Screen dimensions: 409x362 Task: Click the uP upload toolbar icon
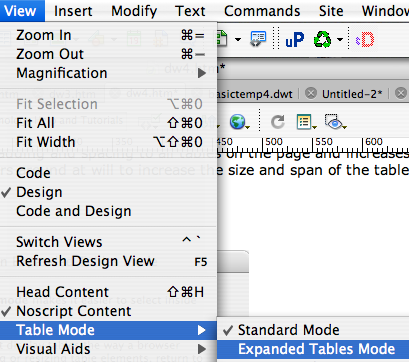[295, 40]
